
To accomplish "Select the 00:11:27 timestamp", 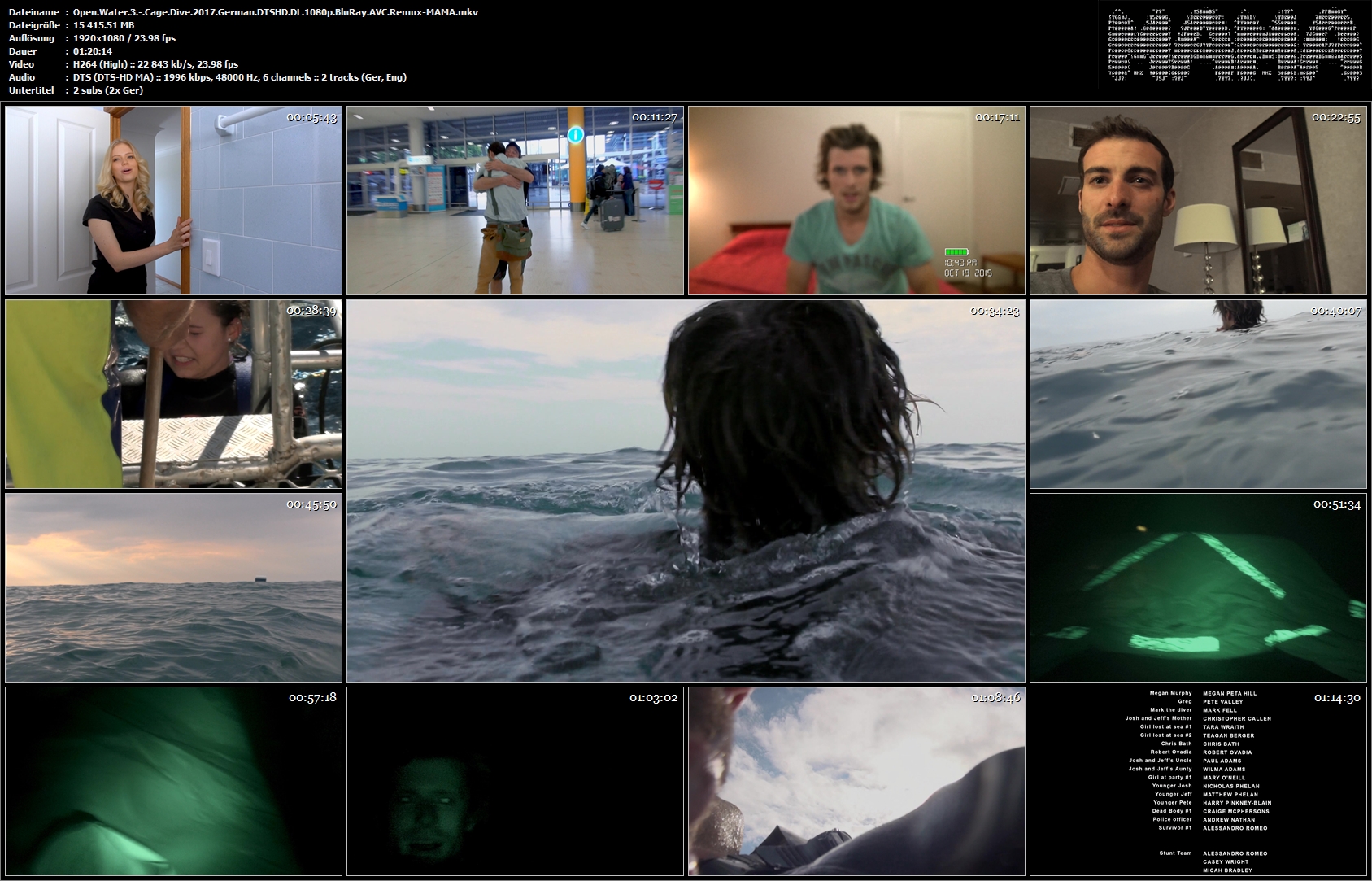I will click(x=655, y=117).
